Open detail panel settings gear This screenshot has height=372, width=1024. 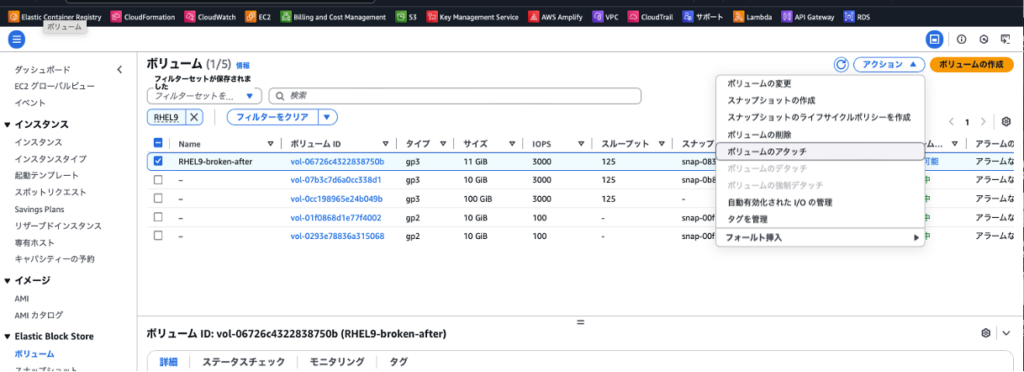[x=986, y=333]
